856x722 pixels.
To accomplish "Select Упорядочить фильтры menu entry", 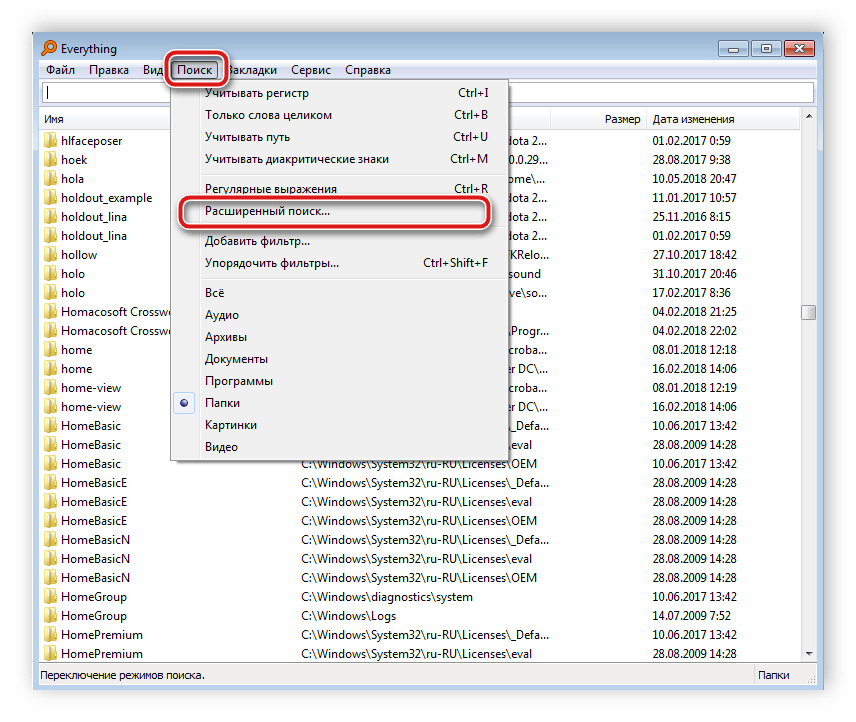I will [x=340, y=263].
